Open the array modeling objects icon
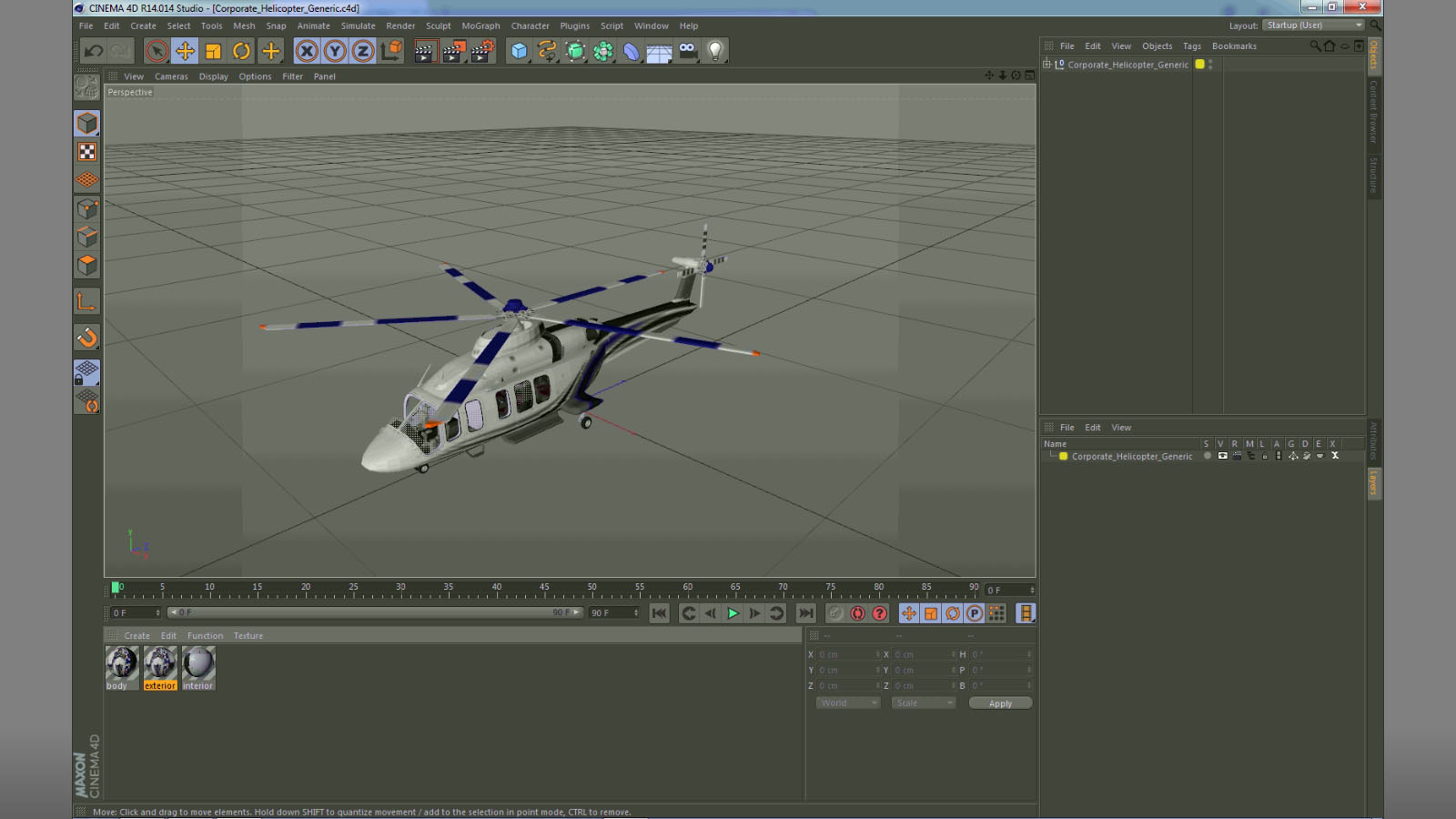This screenshot has height=819, width=1456. [603, 51]
